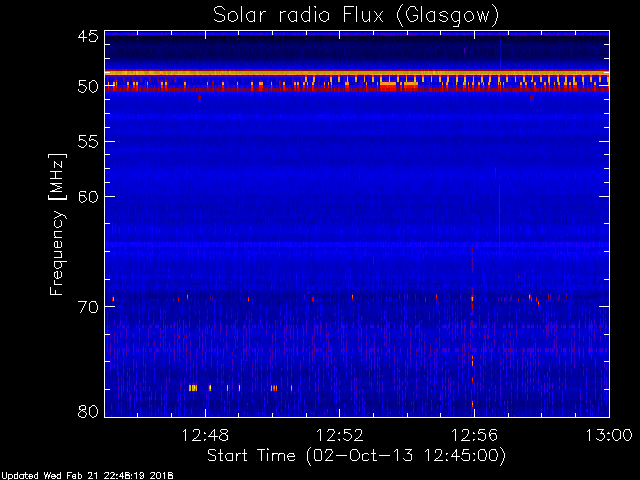Click the 'Updated Wed Feb 21' timestamp text
640x480 pixels.
(x=87, y=476)
